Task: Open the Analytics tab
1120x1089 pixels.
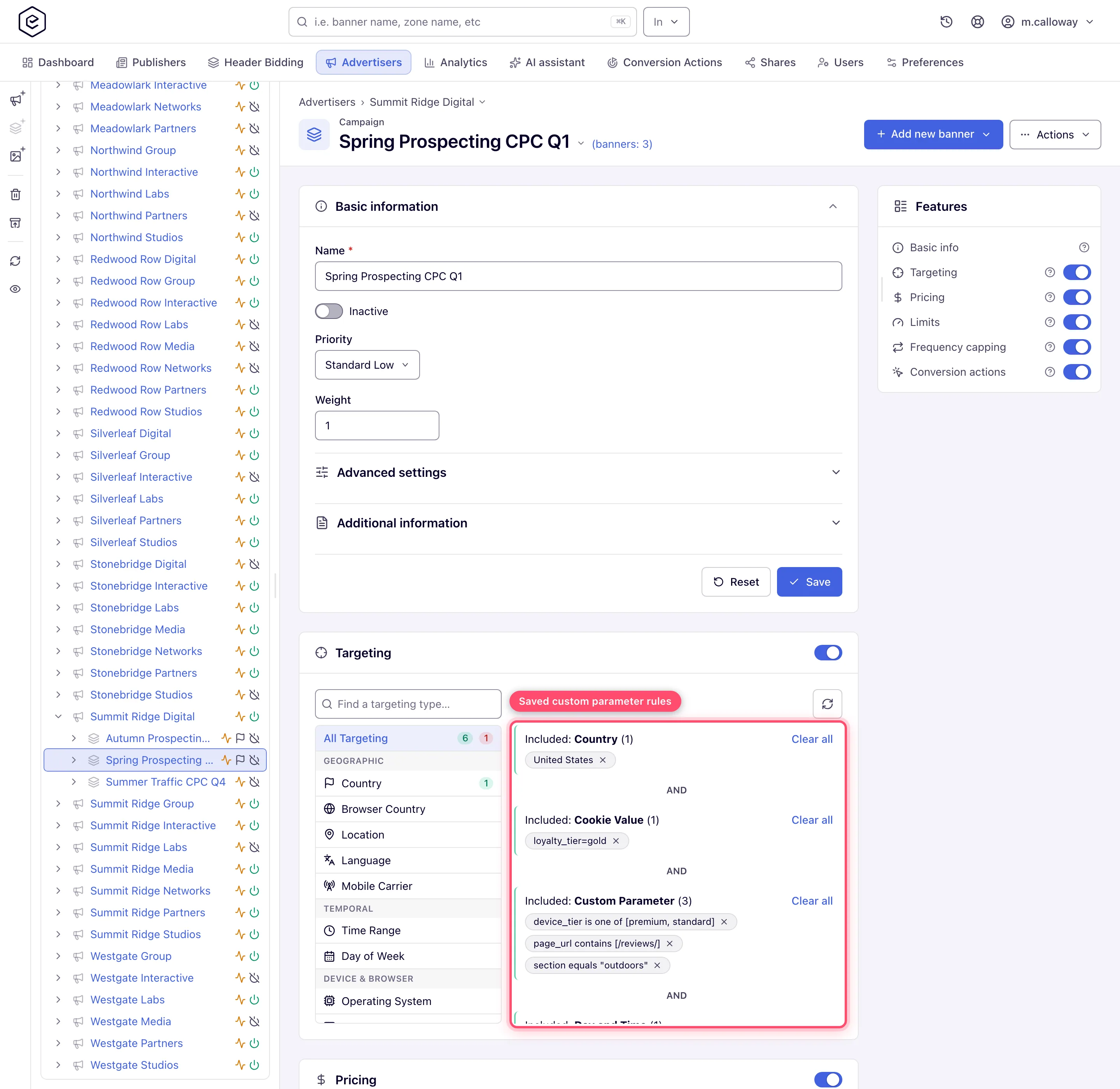Action: coord(455,62)
